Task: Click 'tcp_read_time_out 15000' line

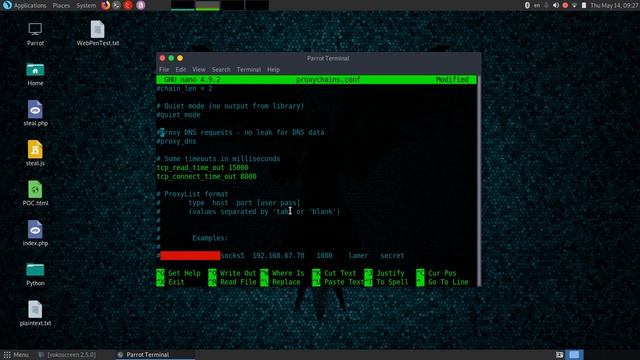Action: [x=202, y=168]
